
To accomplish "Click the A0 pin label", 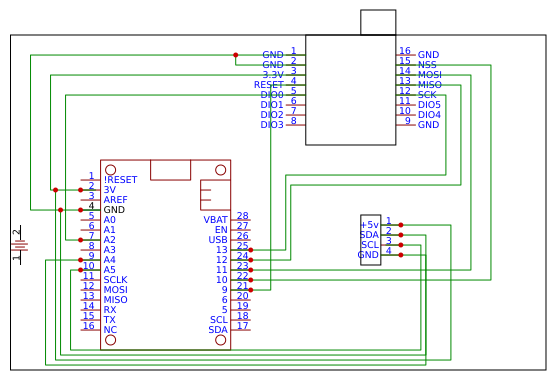I will tap(109, 220).
